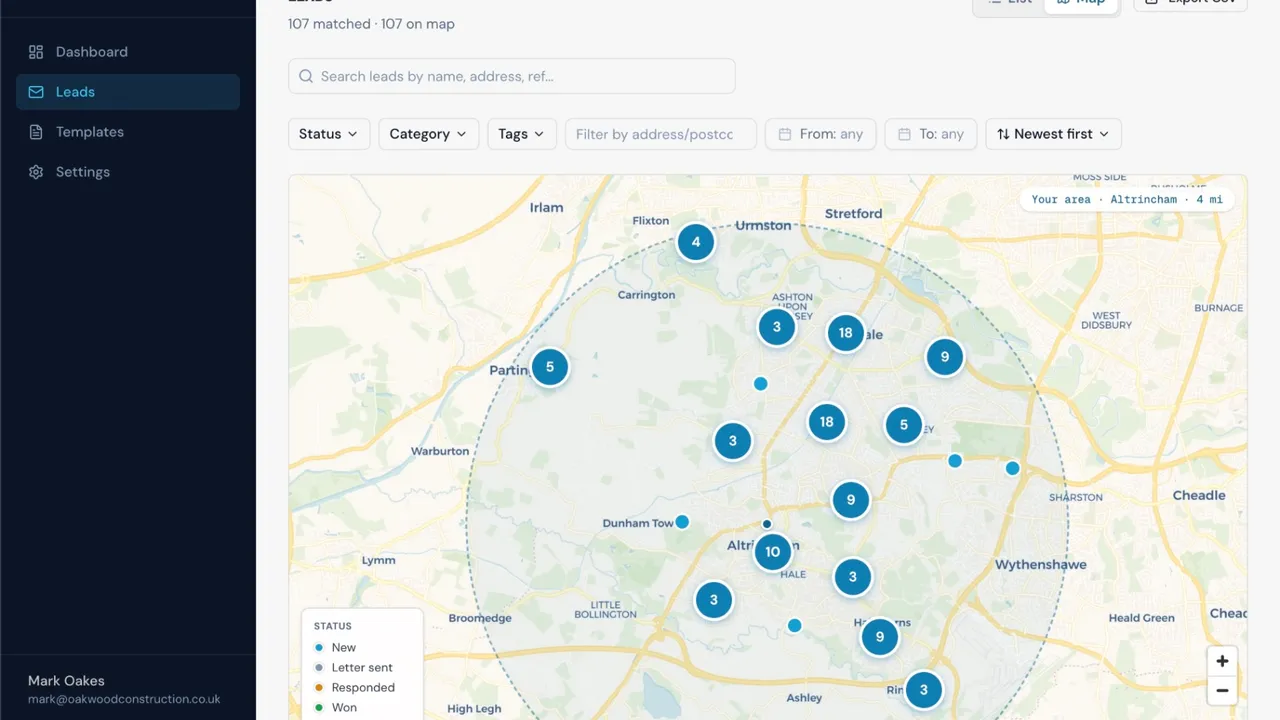
Task: Open the To: any date picker
Action: [931, 134]
